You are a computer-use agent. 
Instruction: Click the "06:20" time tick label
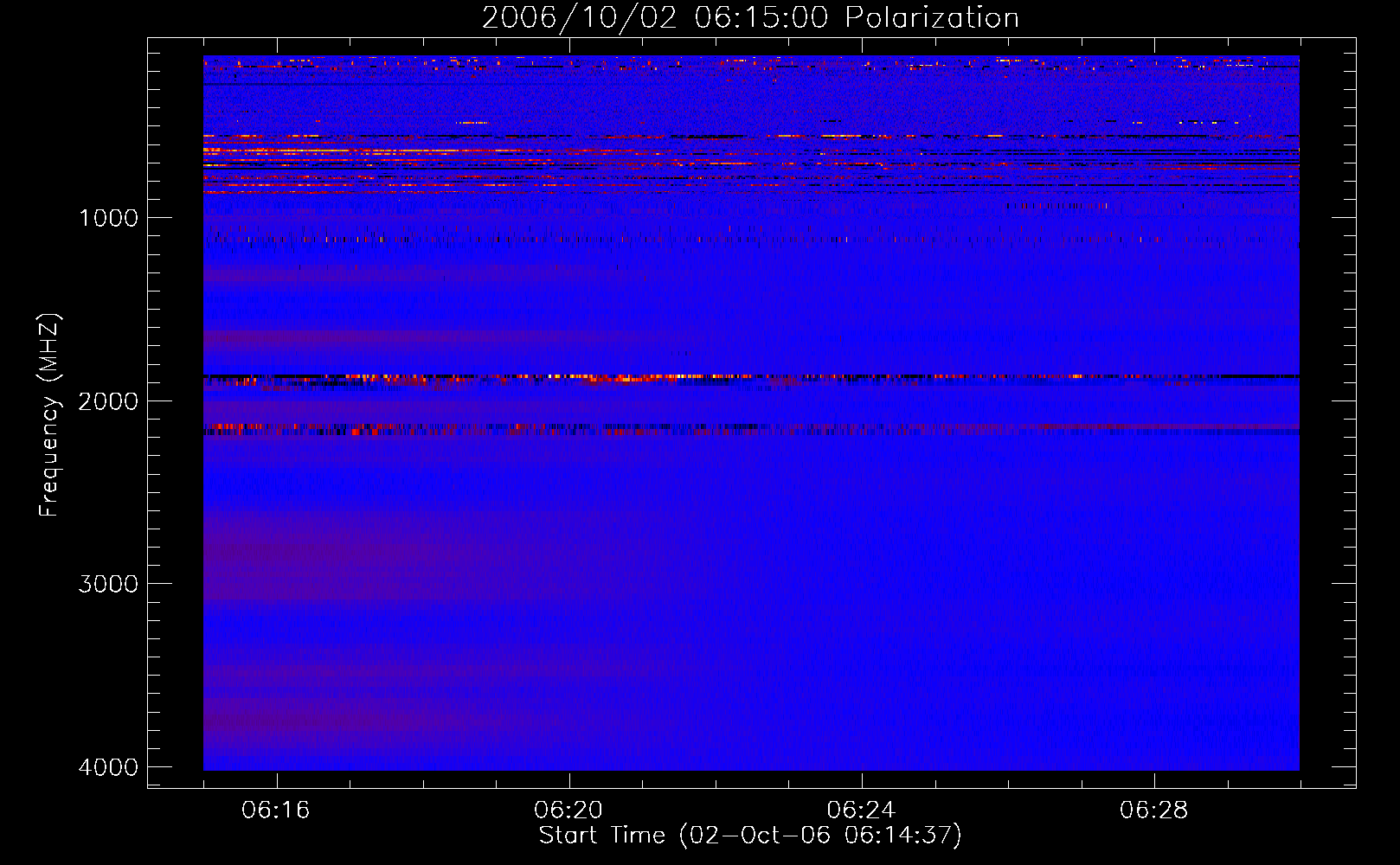(x=568, y=811)
